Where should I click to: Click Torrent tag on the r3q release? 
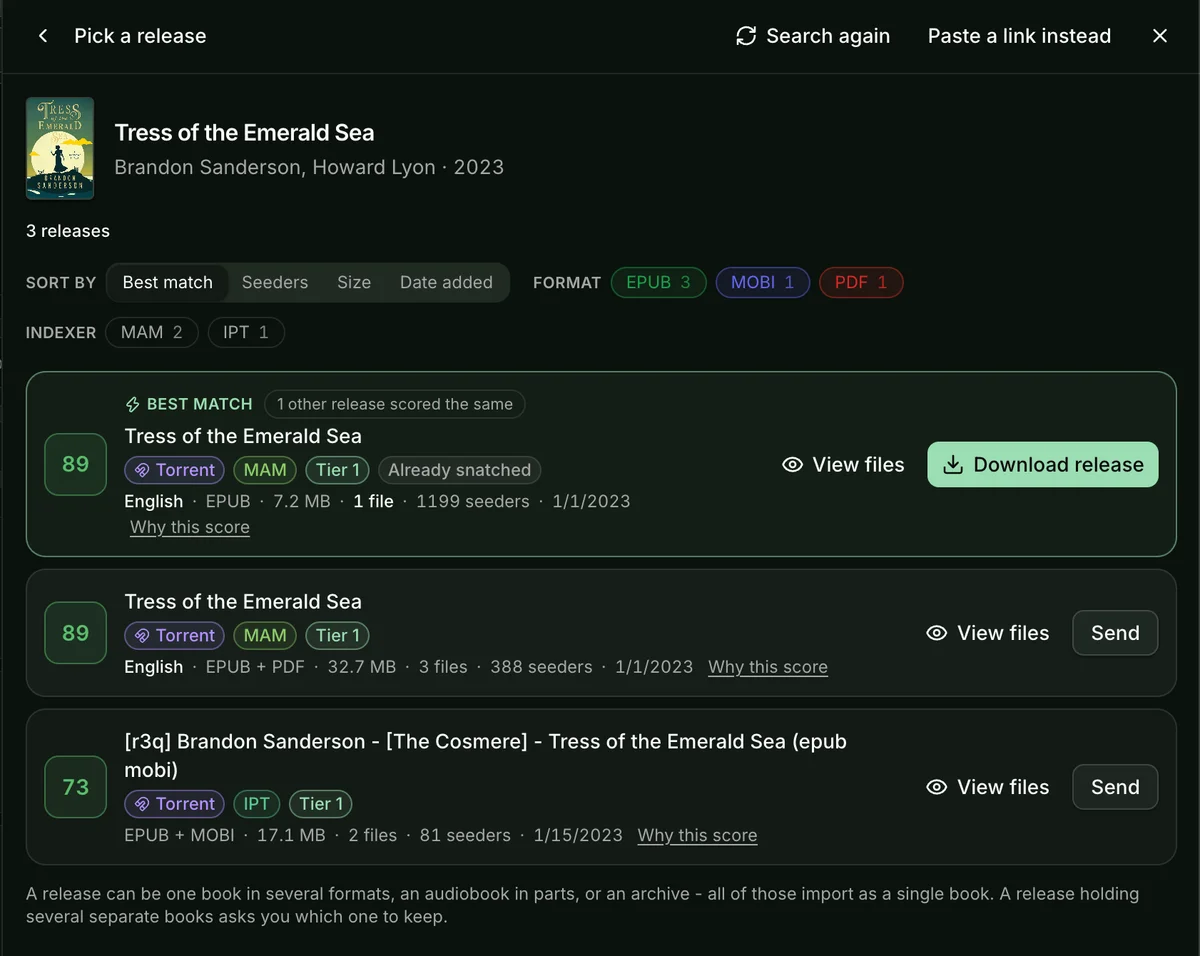(x=174, y=804)
